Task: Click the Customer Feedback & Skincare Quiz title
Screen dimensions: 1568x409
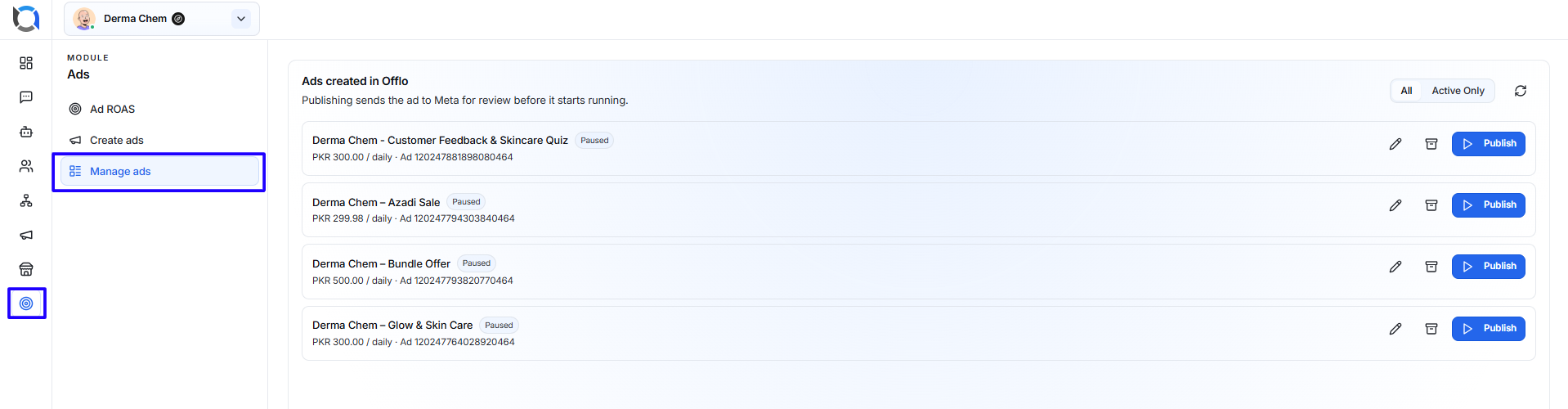Action: [440, 141]
